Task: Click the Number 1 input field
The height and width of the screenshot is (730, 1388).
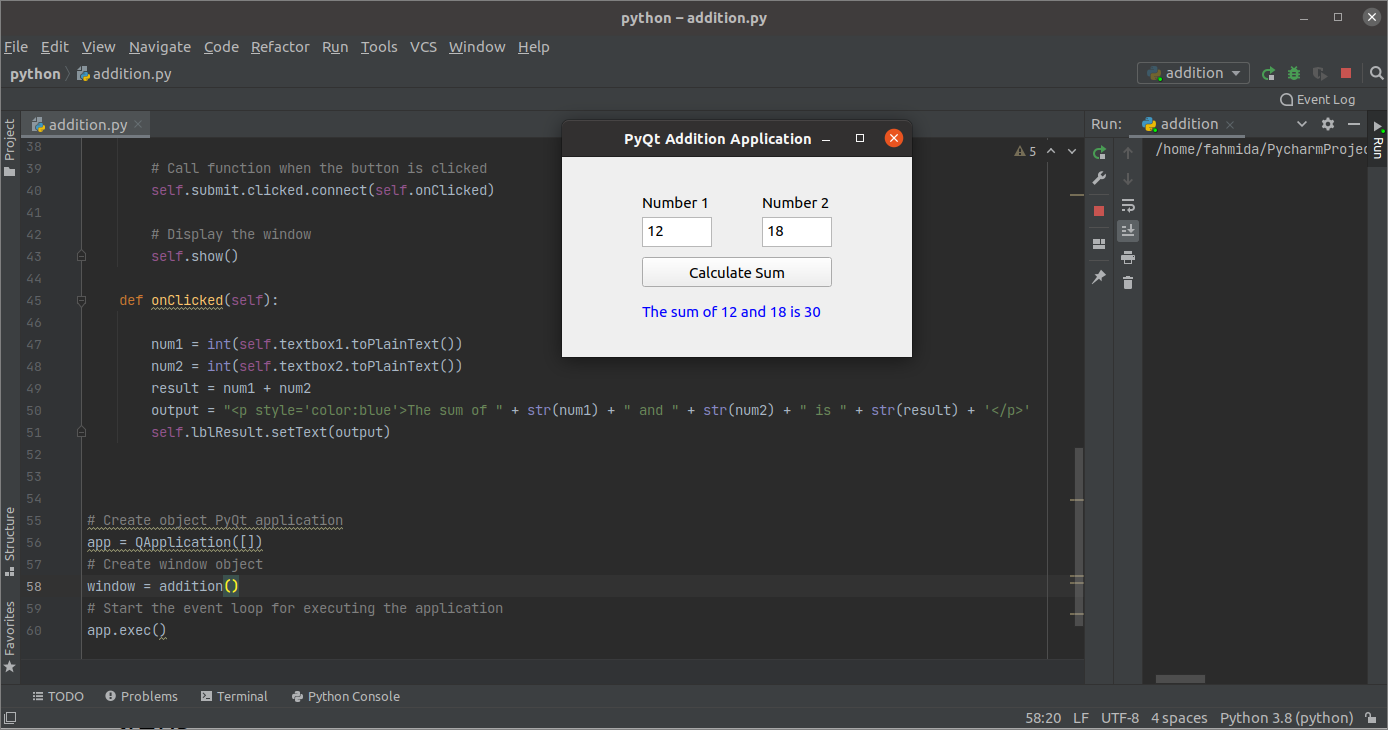Action: tap(676, 232)
